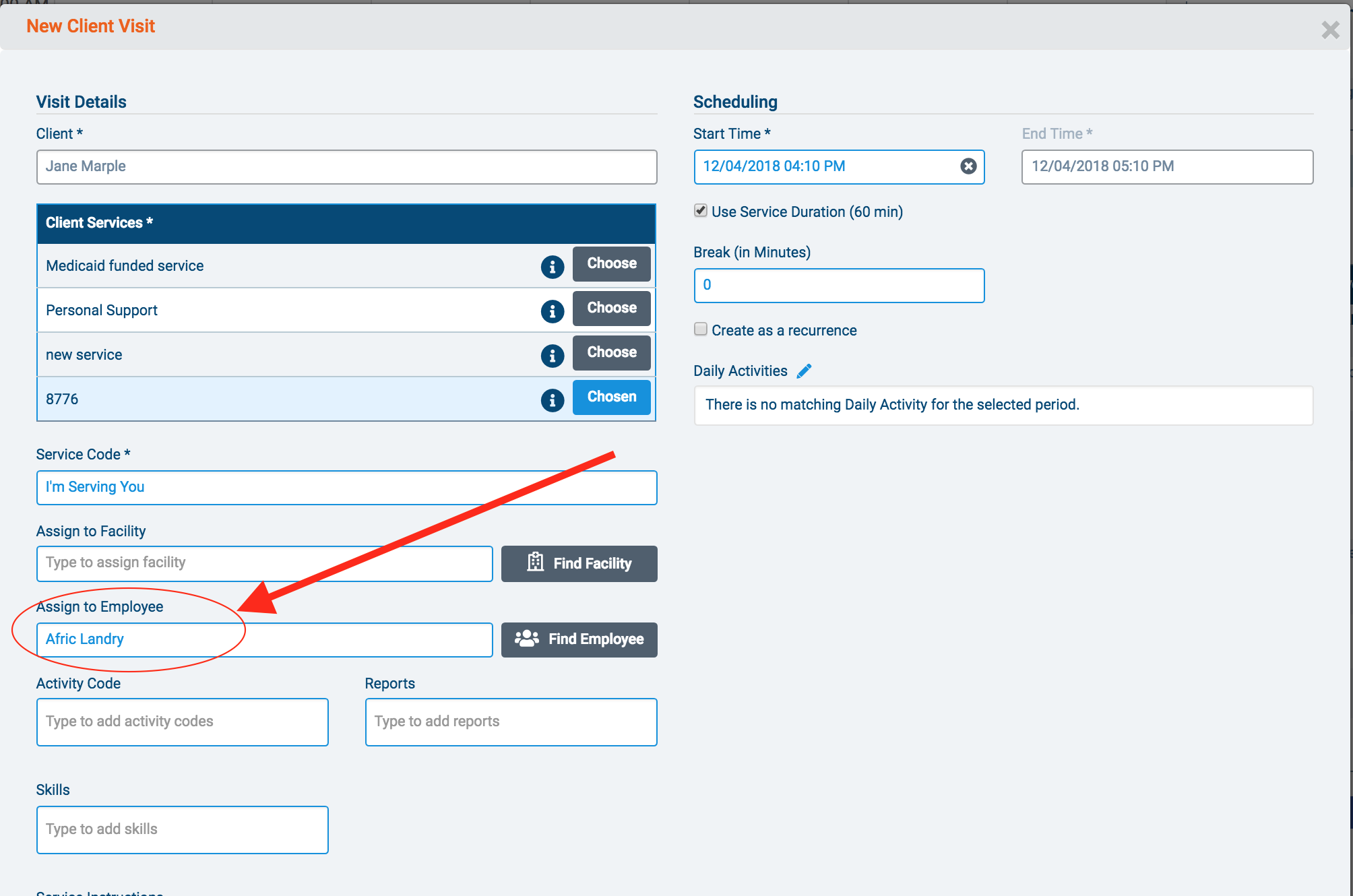The image size is (1353, 896).
Task: Toggle Use Service Duration checkbox
Action: coord(701,211)
